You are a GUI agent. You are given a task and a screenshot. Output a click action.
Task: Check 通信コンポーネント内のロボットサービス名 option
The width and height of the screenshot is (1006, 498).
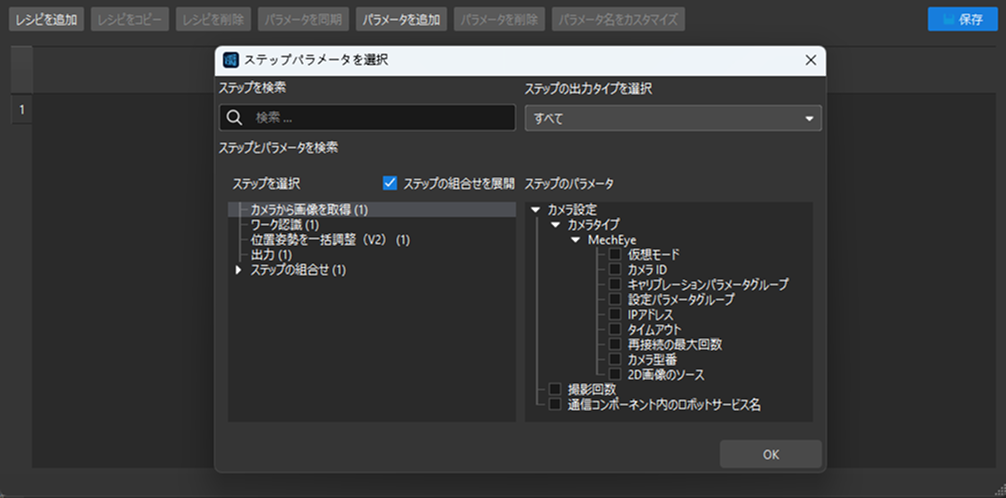click(555, 404)
